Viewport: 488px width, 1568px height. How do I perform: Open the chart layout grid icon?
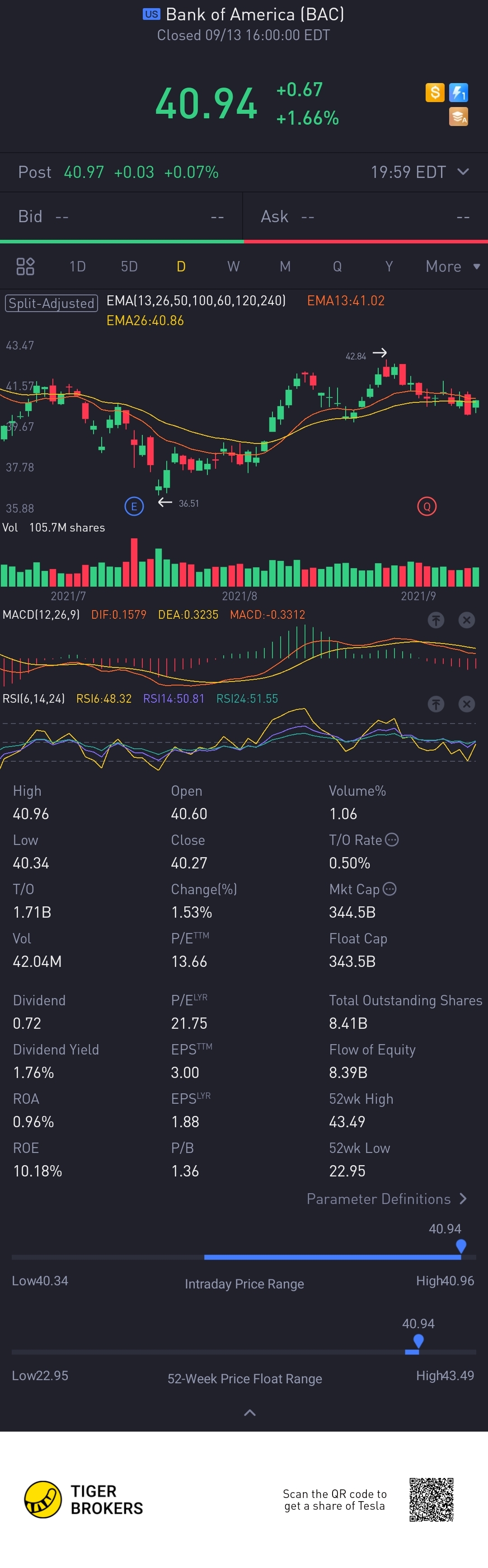tap(25, 266)
